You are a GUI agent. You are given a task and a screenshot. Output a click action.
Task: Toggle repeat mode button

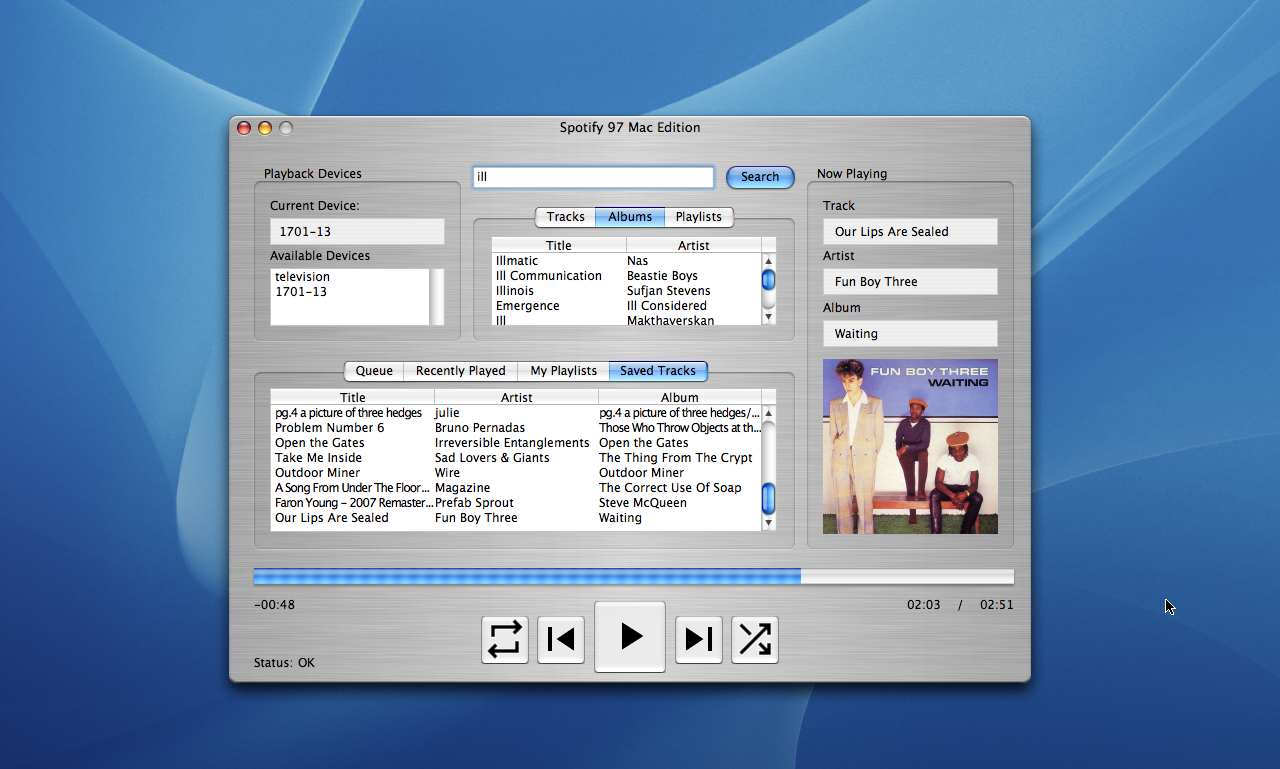coord(505,639)
